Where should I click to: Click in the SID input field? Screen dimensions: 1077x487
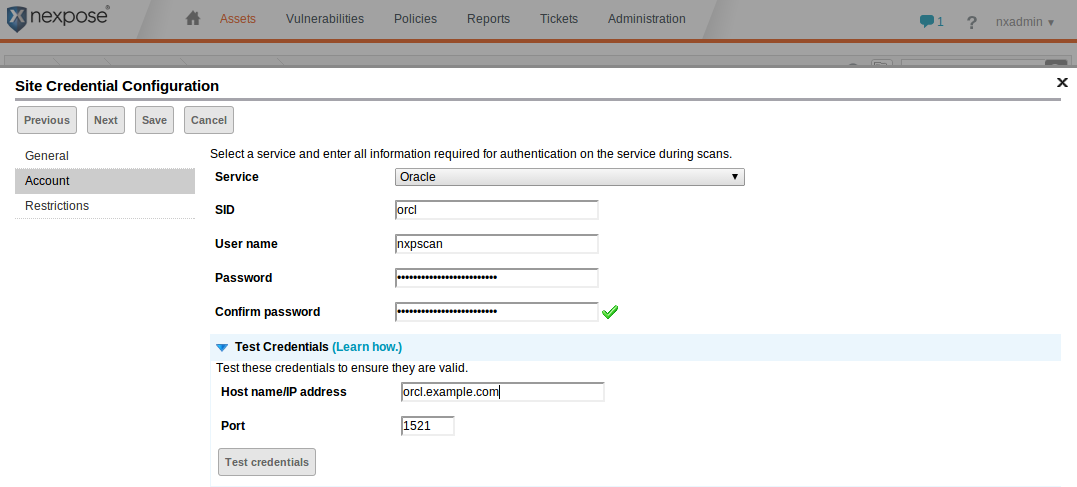click(x=496, y=210)
